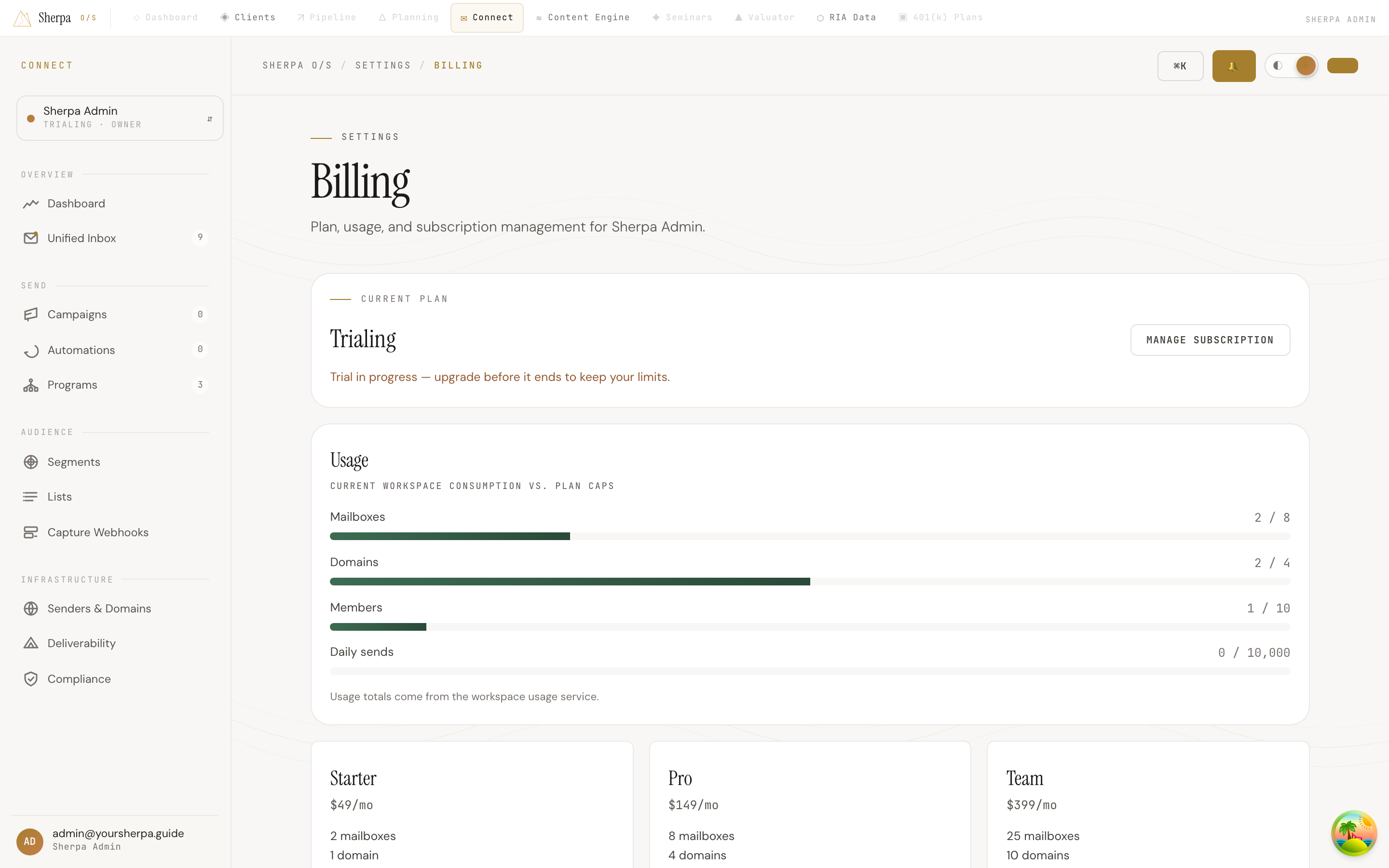The height and width of the screenshot is (868, 1389).
Task: Go to Automations in sidebar
Action: 115,350
